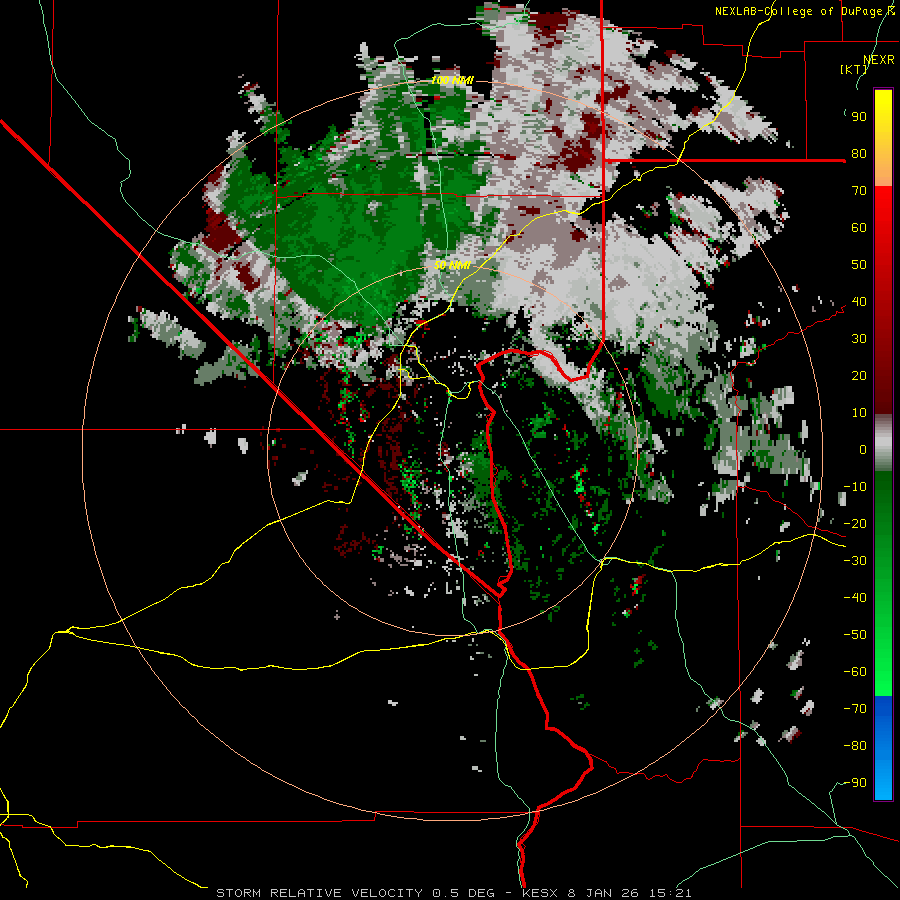Viewport: 900px width, 900px height.
Task: Click the STORM RELATIVE VELOCITY caption text
Action: tap(319, 893)
